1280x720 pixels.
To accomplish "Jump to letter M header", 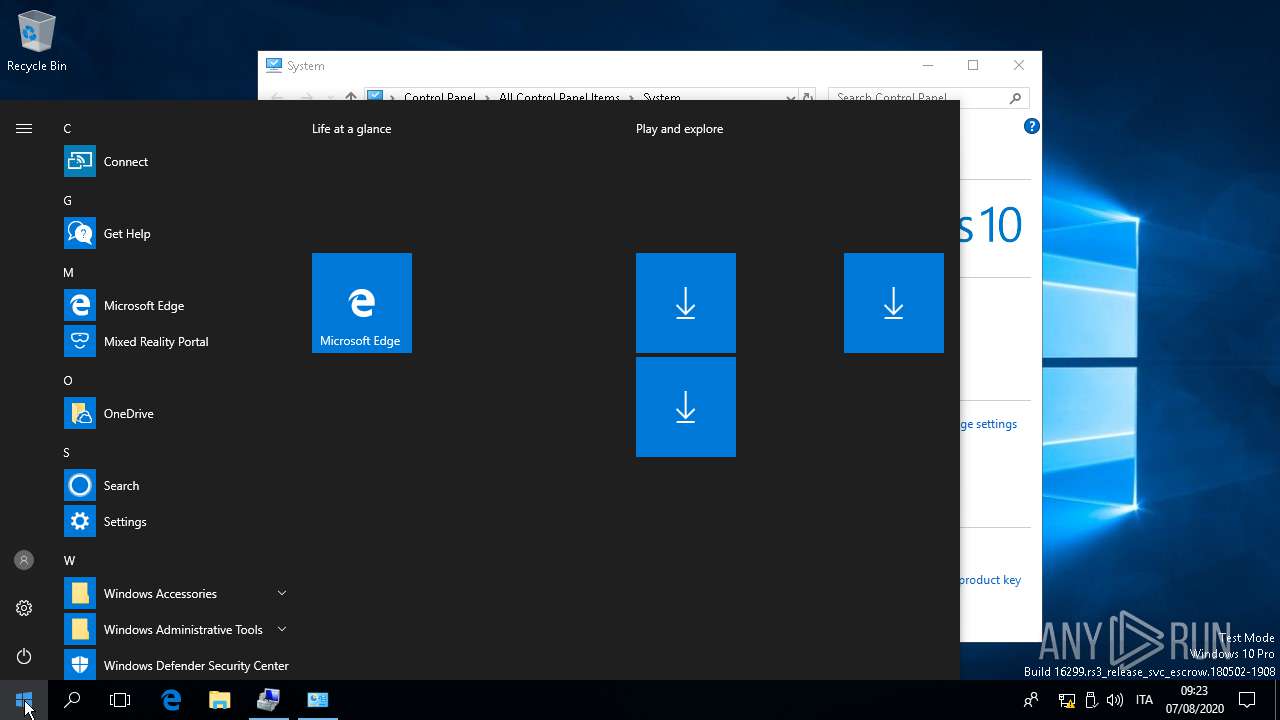I will (68, 272).
